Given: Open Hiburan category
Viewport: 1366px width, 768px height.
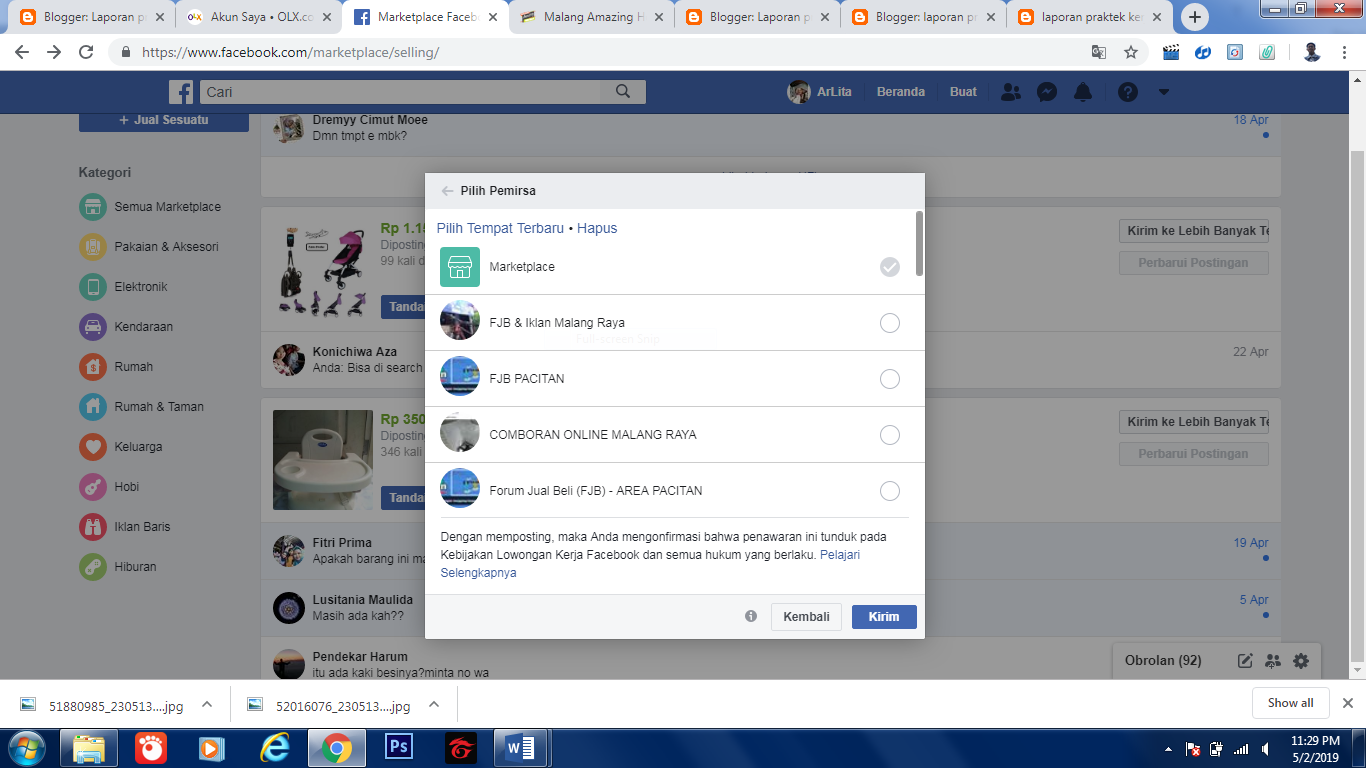Looking at the screenshot, I should point(118,567).
